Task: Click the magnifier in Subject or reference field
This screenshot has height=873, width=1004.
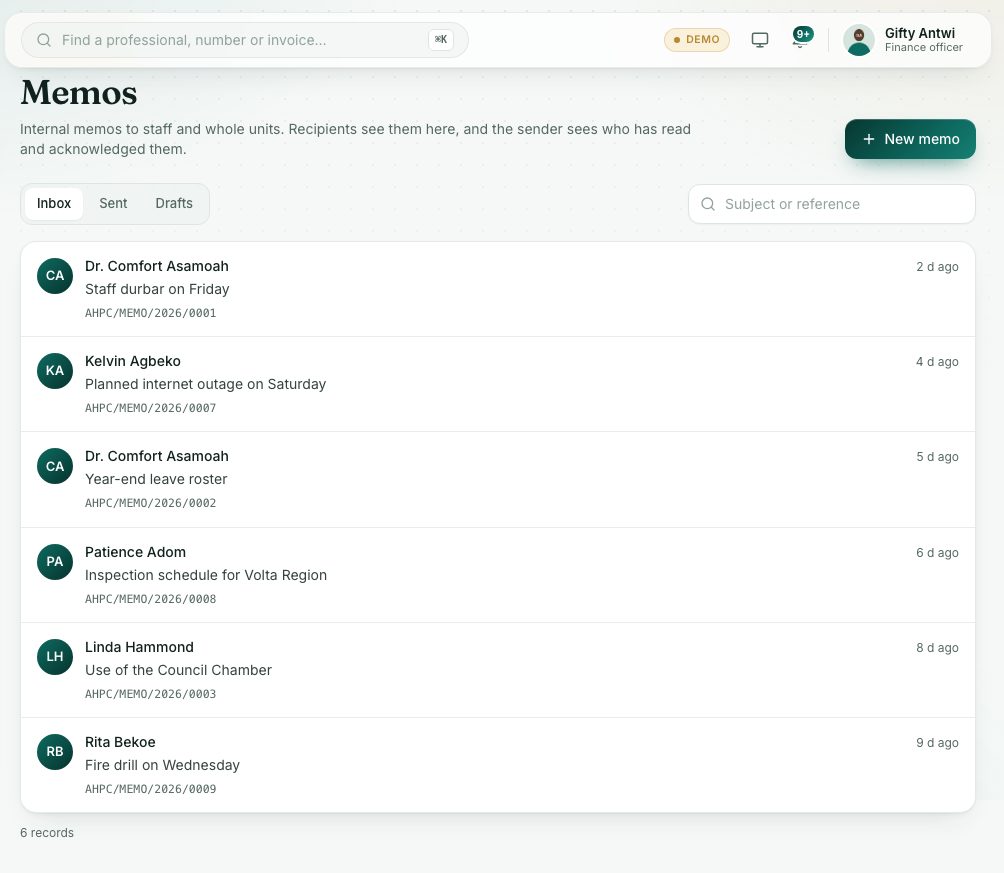Action: pyautogui.click(x=708, y=204)
